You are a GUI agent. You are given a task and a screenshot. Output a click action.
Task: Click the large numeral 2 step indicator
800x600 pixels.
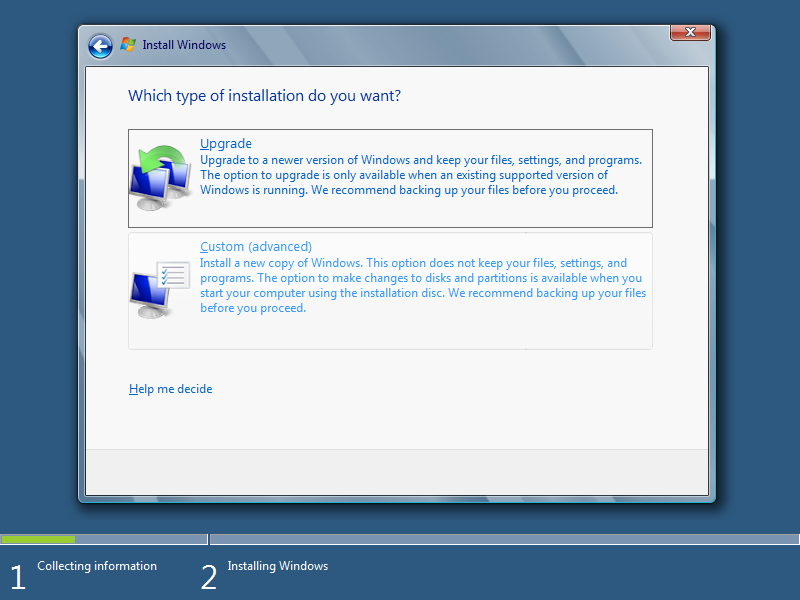(x=209, y=577)
